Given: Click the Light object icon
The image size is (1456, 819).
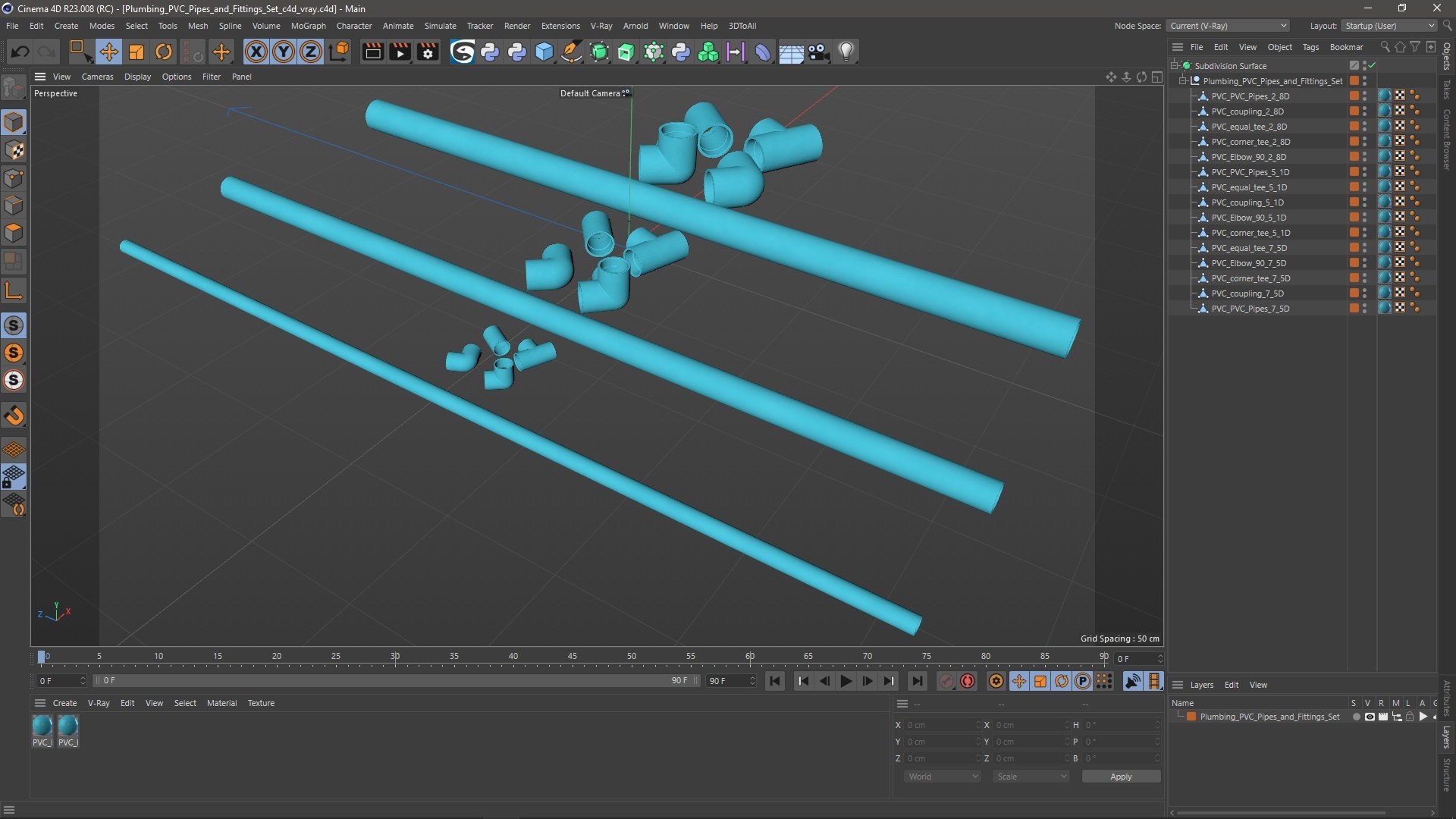Looking at the screenshot, I should click(846, 52).
